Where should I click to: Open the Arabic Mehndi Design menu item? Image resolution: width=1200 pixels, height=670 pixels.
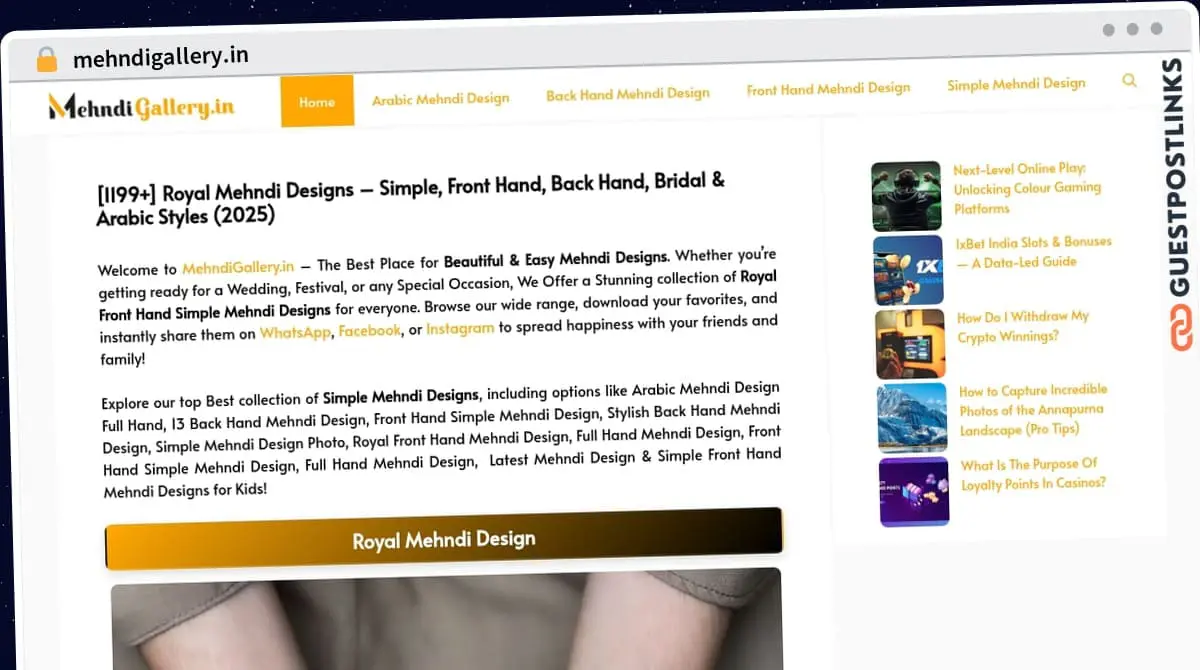coord(440,99)
